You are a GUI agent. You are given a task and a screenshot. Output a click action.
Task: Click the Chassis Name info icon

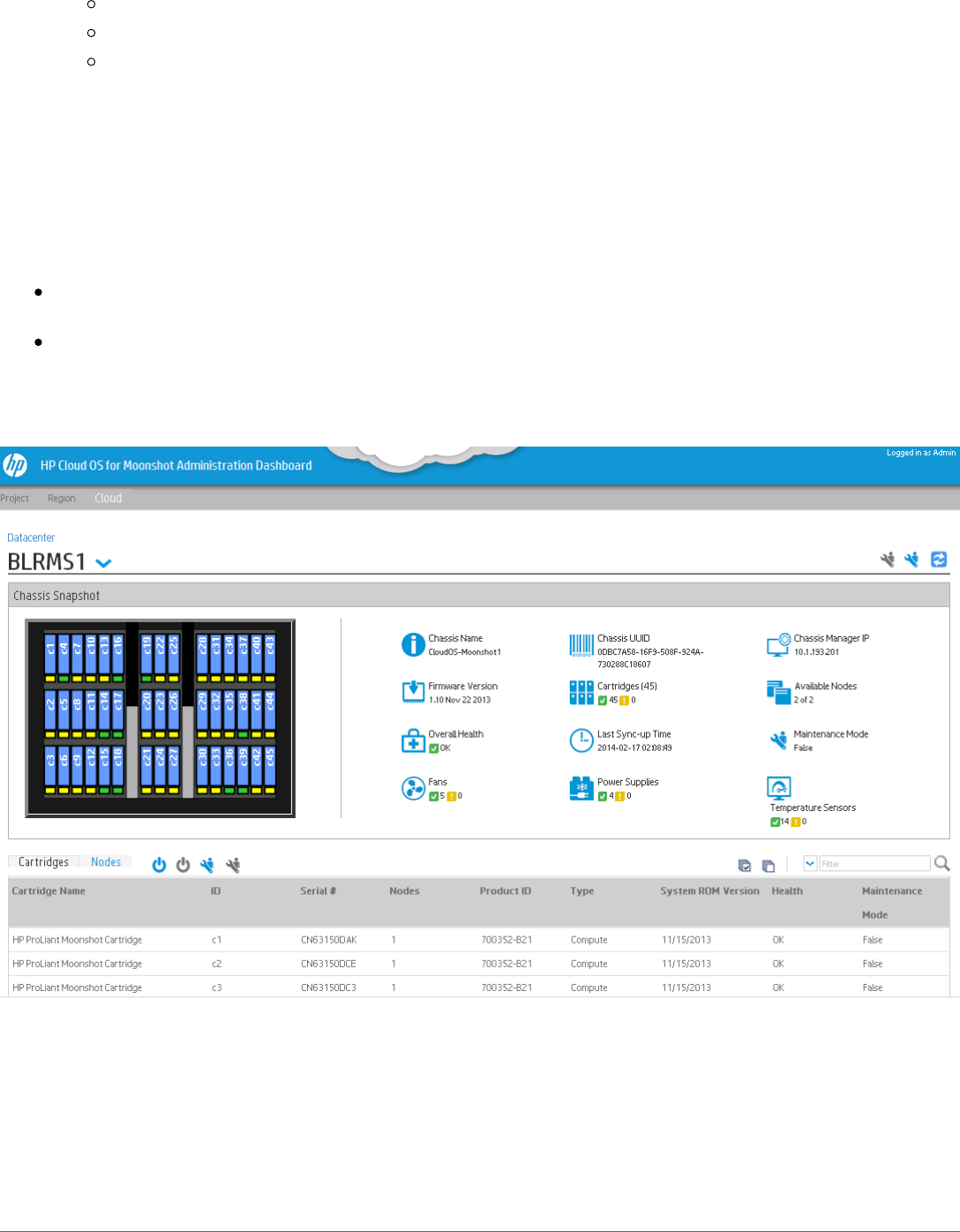point(413,645)
